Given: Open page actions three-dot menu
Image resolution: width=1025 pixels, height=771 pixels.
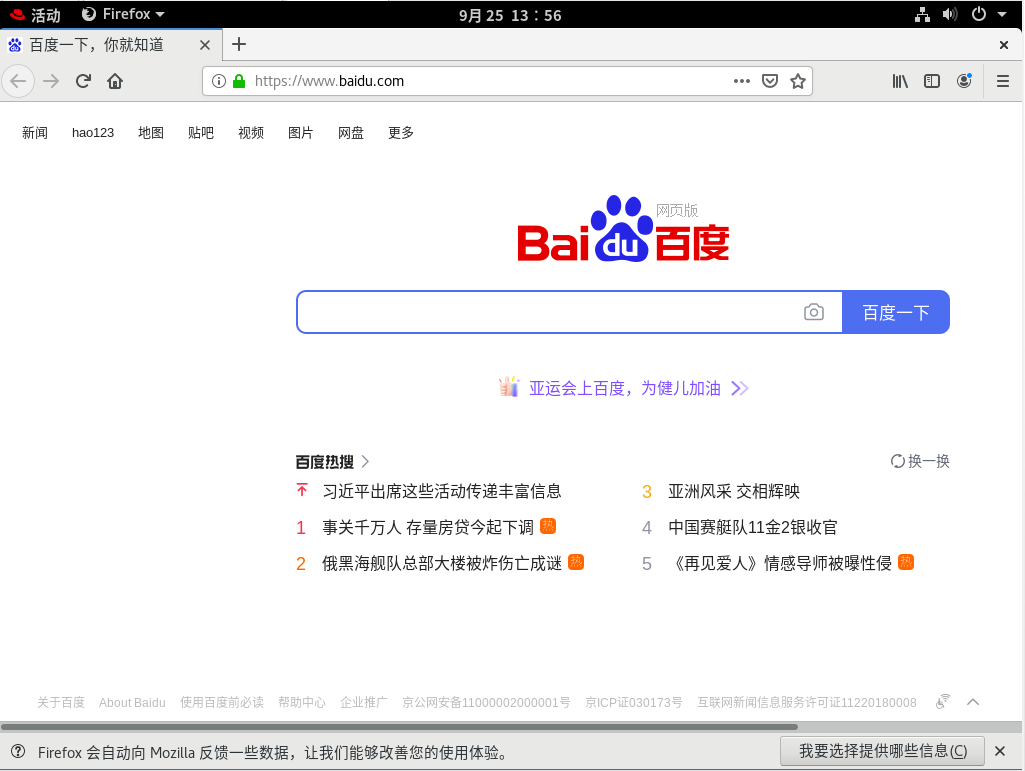Looking at the screenshot, I should [x=741, y=81].
